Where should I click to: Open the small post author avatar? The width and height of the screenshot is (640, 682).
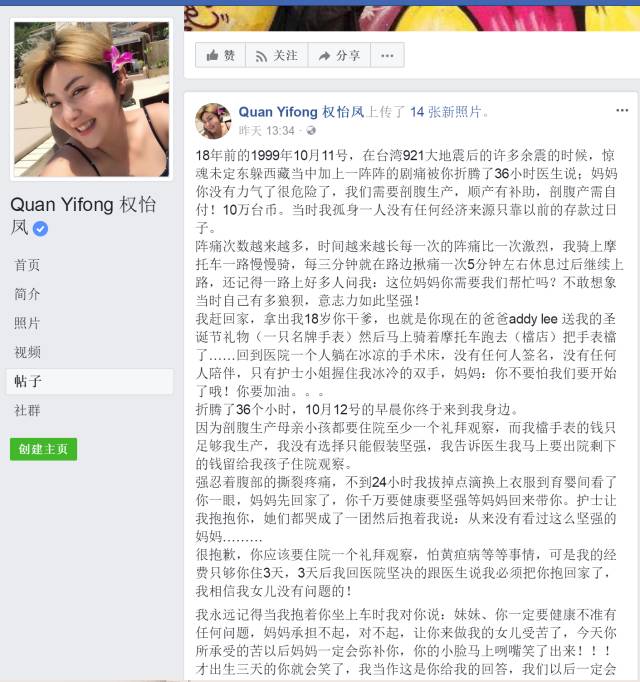tap(213, 121)
